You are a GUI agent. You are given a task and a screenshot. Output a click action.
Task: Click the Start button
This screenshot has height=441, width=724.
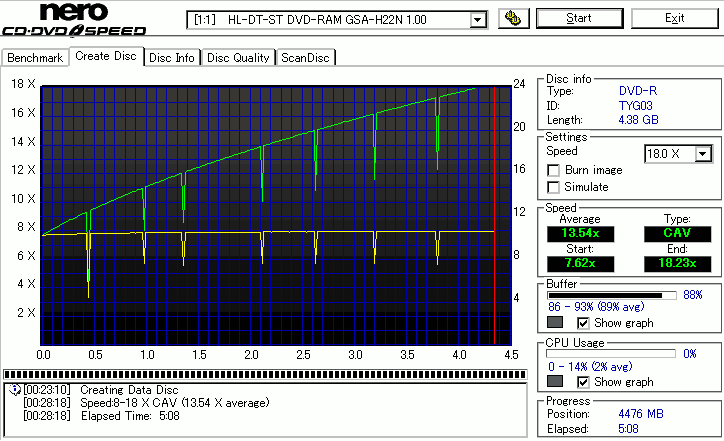(579, 18)
